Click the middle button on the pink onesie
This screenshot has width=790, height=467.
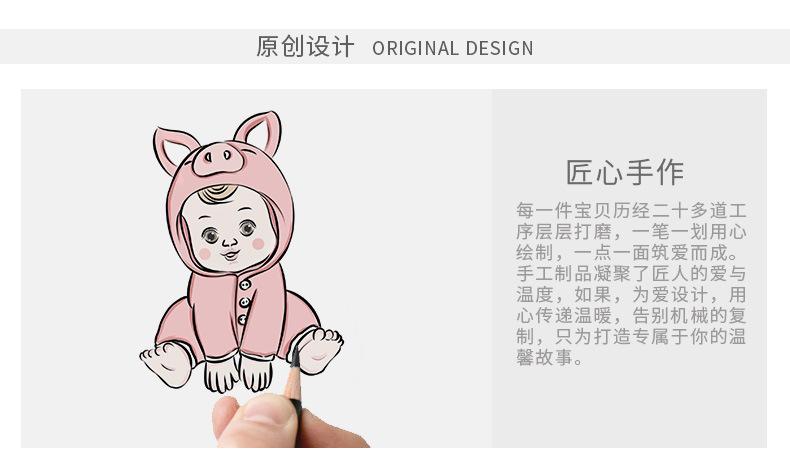point(244,302)
